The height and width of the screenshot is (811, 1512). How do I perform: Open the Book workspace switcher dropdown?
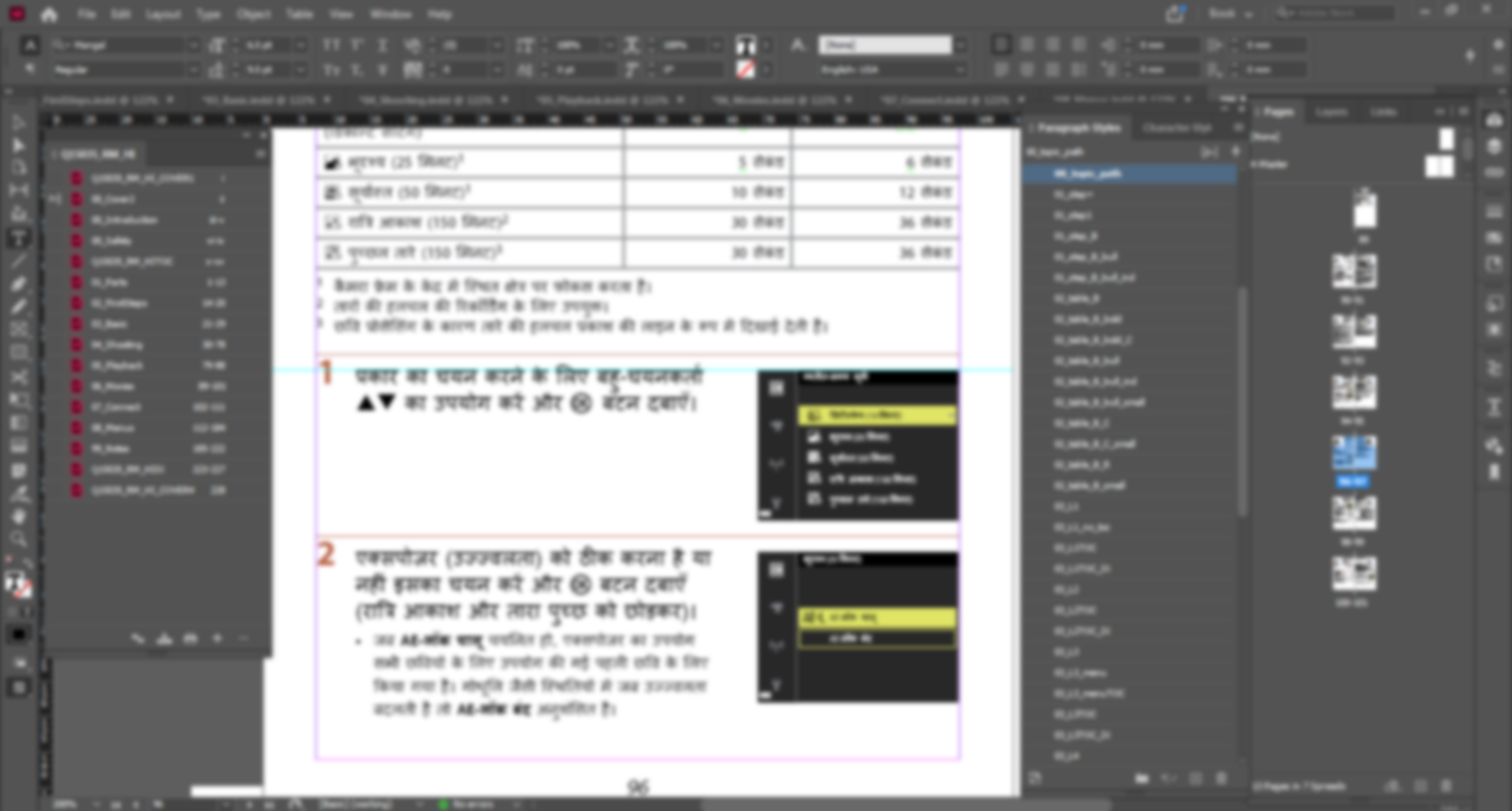[1229, 14]
